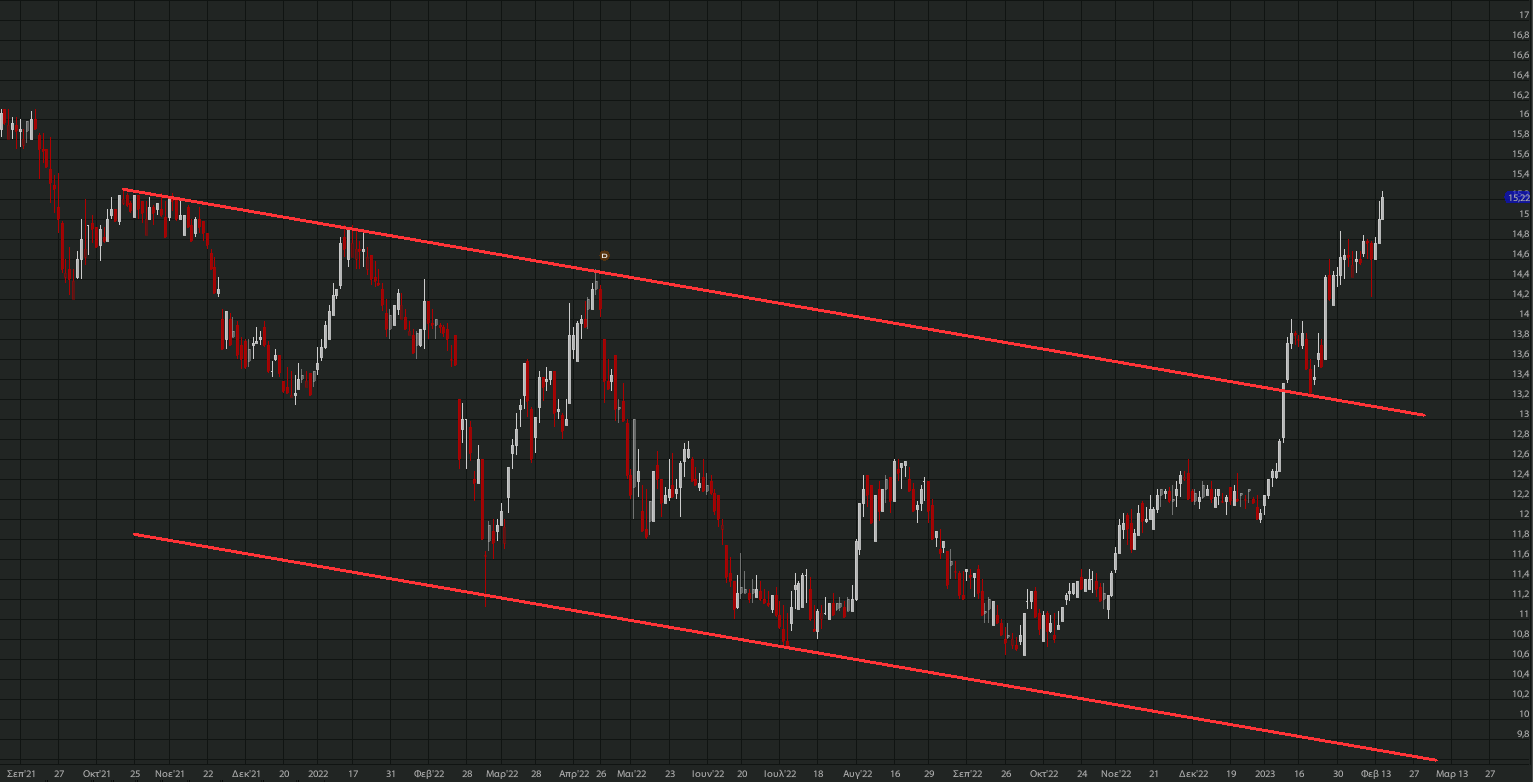
Task: Click the Μαι'22 date label
Action: (632, 774)
